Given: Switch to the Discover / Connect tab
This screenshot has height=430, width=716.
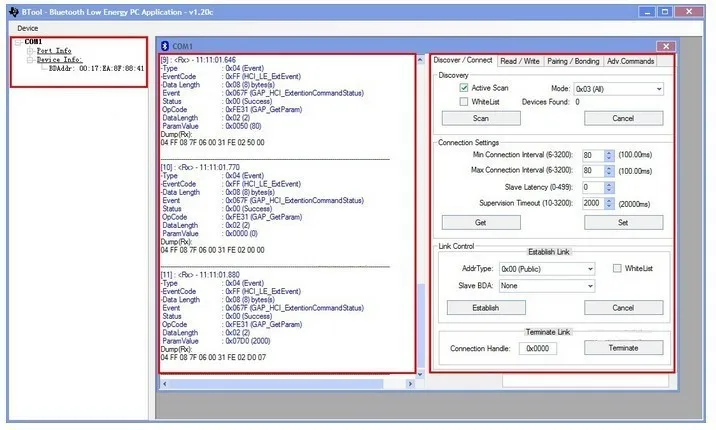Looking at the screenshot, I should 463,60.
